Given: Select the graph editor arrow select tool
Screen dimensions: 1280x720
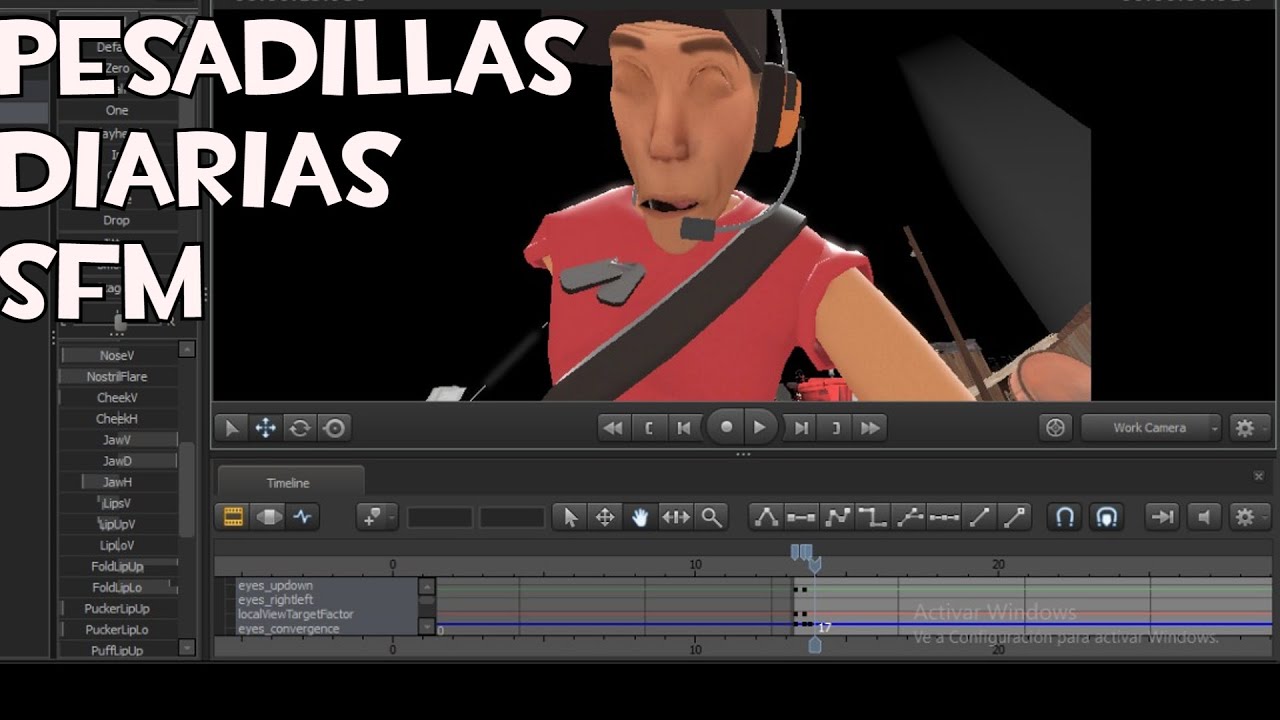Looking at the screenshot, I should (x=571, y=517).
